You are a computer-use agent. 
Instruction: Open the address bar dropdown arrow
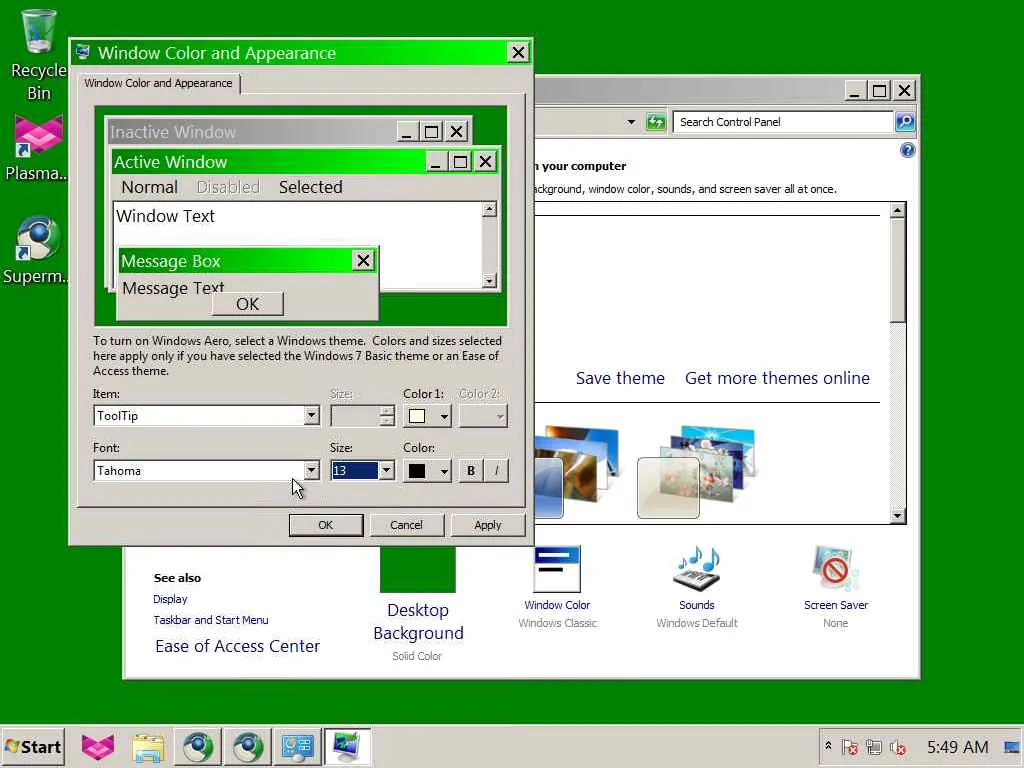pyautogui.click(x=631, y=121)
